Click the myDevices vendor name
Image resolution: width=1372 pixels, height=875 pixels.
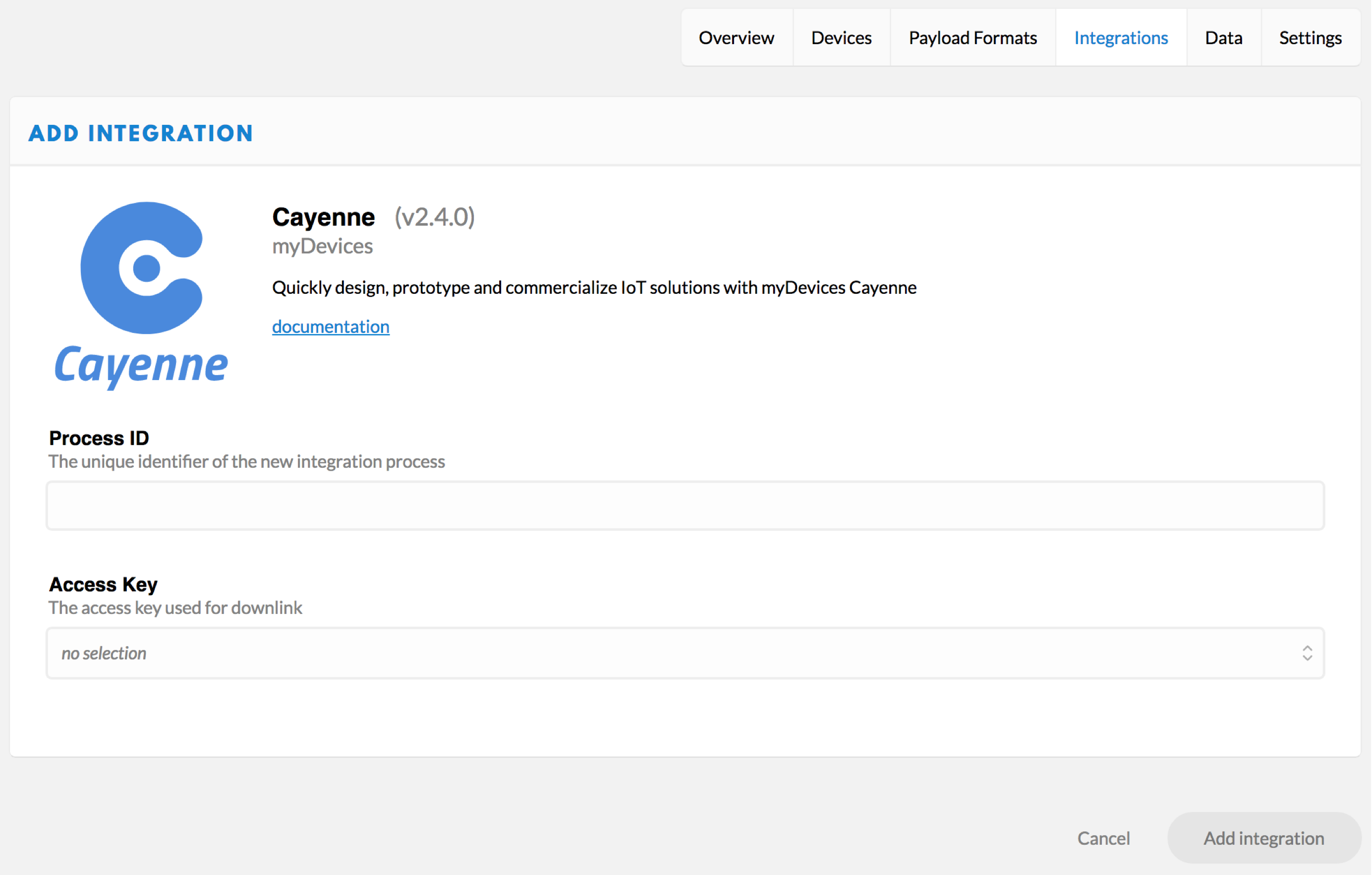pyautogui.click(x=323, y=246)
